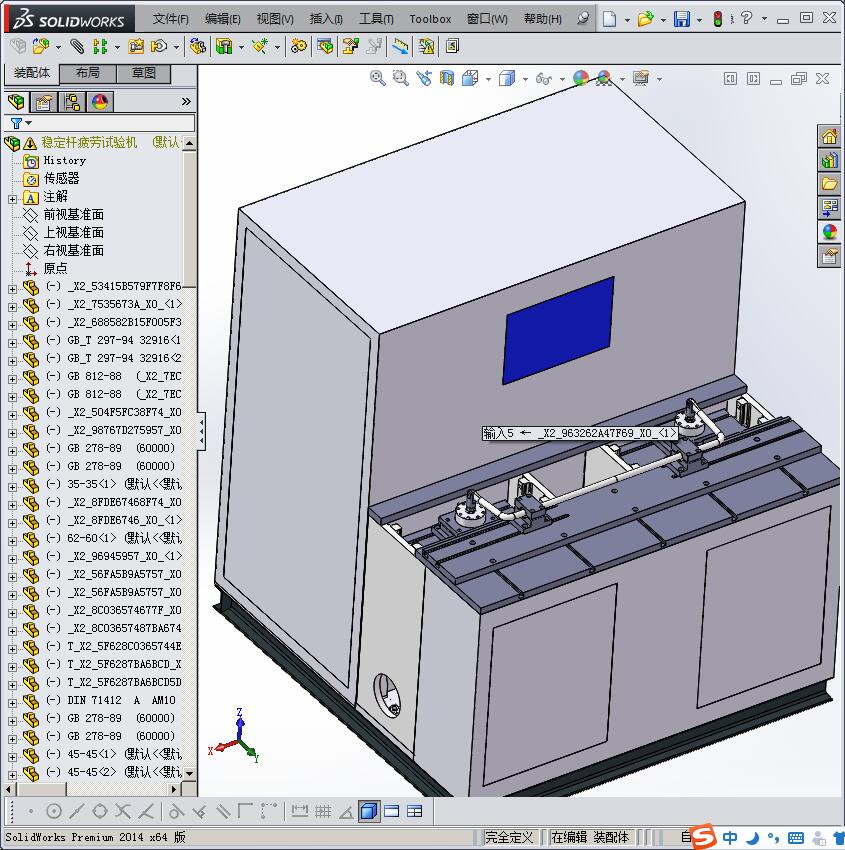Open the Toolbox menu
Screen dimensions: 845x850
[x=430, y=19]
